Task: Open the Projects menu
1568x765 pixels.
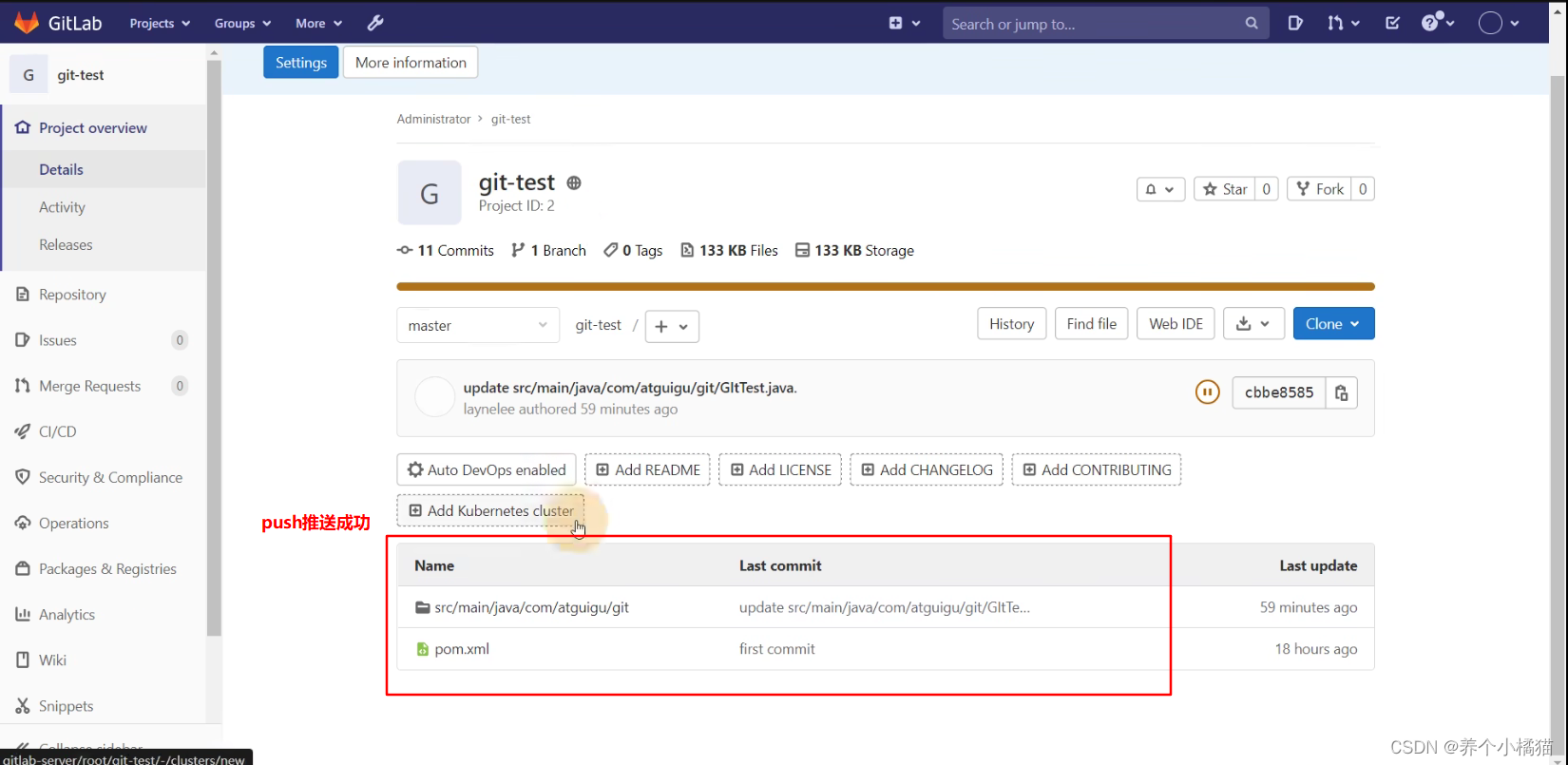Action: point(160,23)
